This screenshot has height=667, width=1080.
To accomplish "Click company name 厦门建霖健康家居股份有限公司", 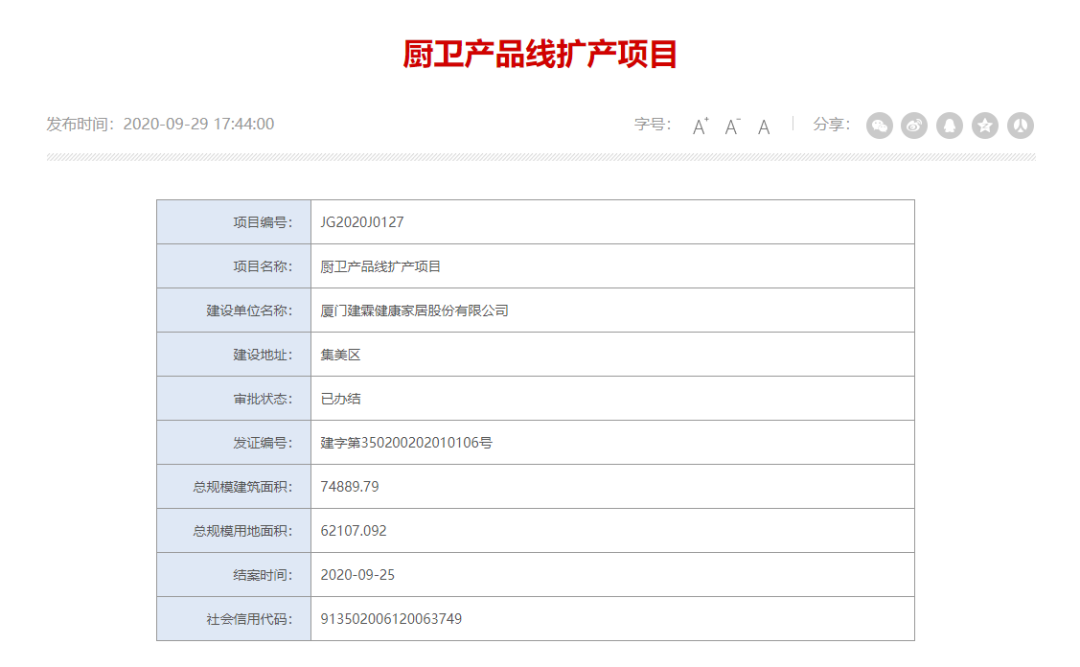I will [415, 310].
